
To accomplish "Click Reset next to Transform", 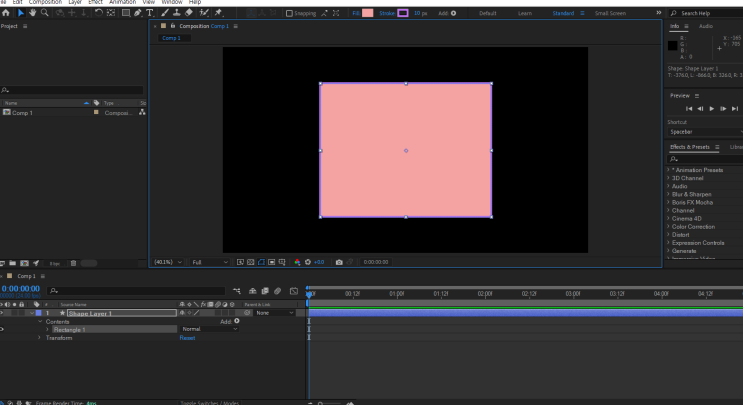I will (x=187, y=338).
